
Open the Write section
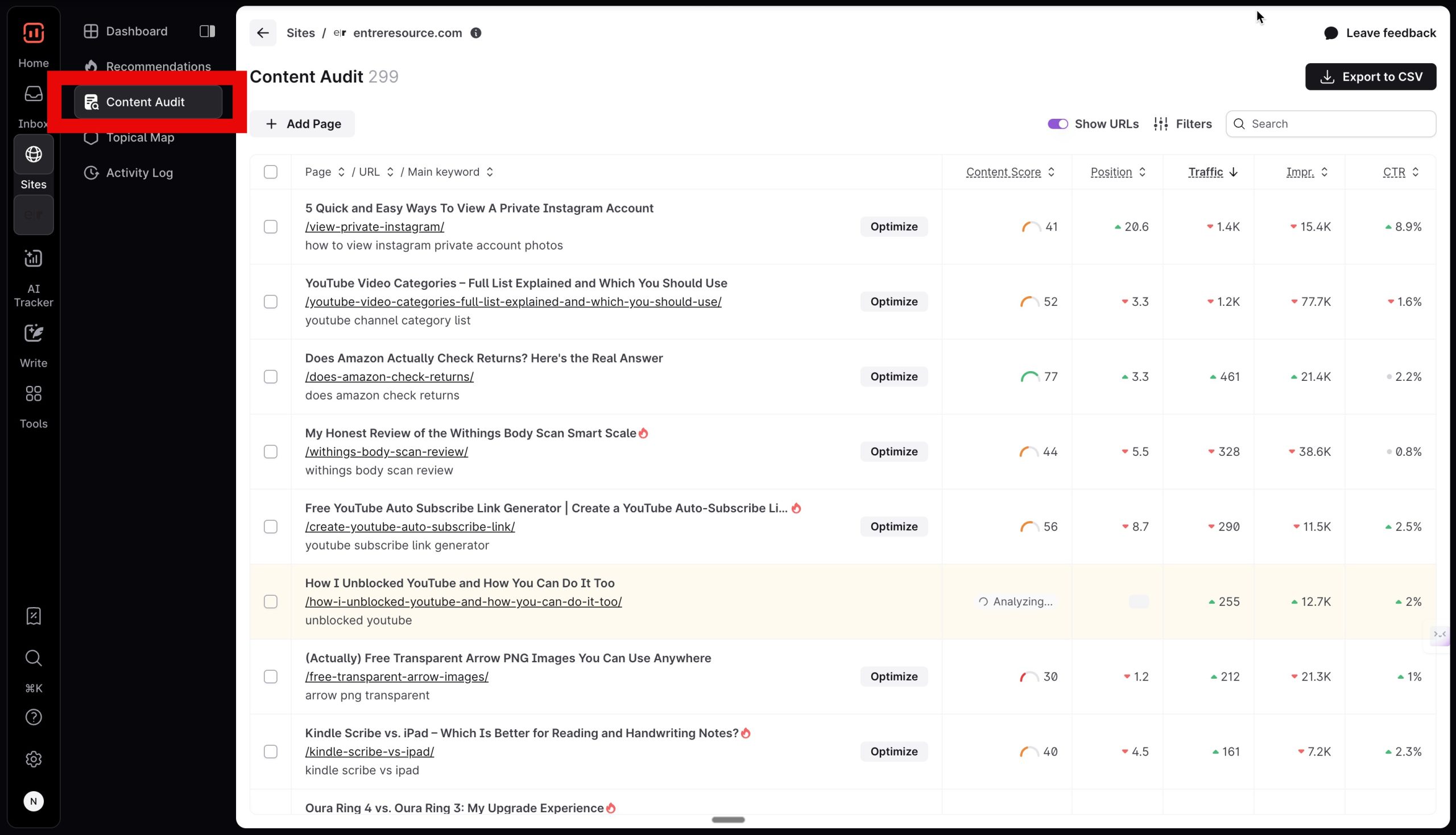click(32, 334)
